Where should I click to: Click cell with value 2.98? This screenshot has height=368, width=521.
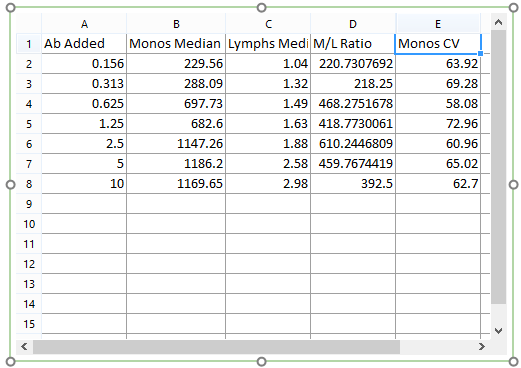(x=268, y=184)
